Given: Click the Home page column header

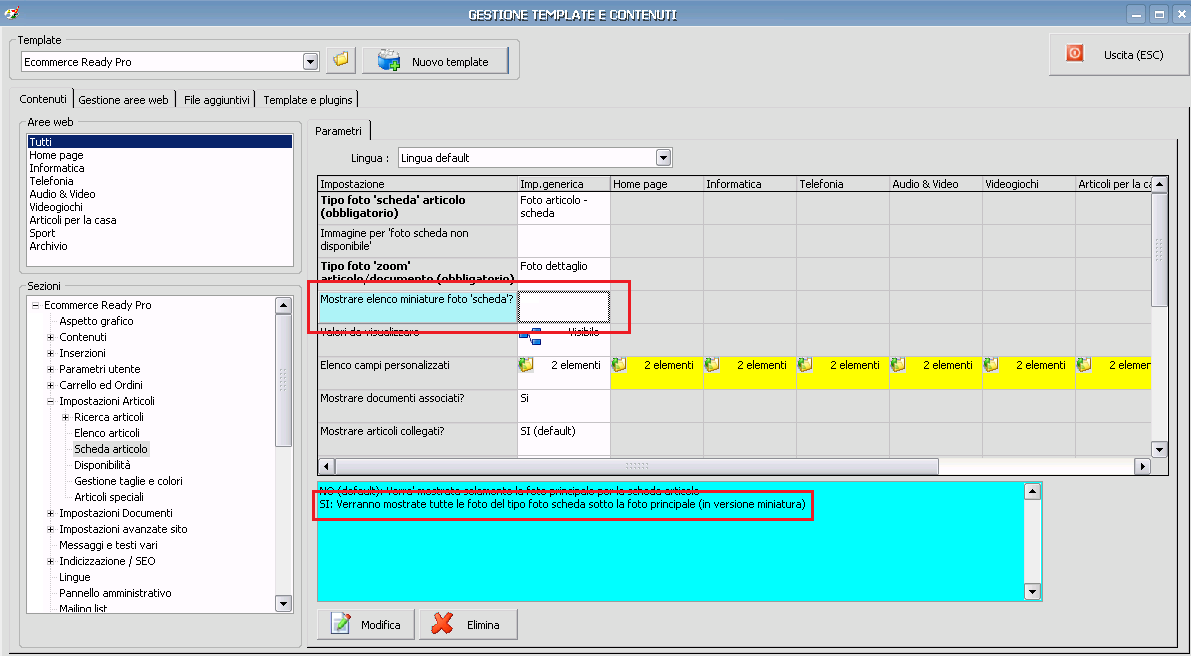Looking at the screenshot, I should 657,184.
